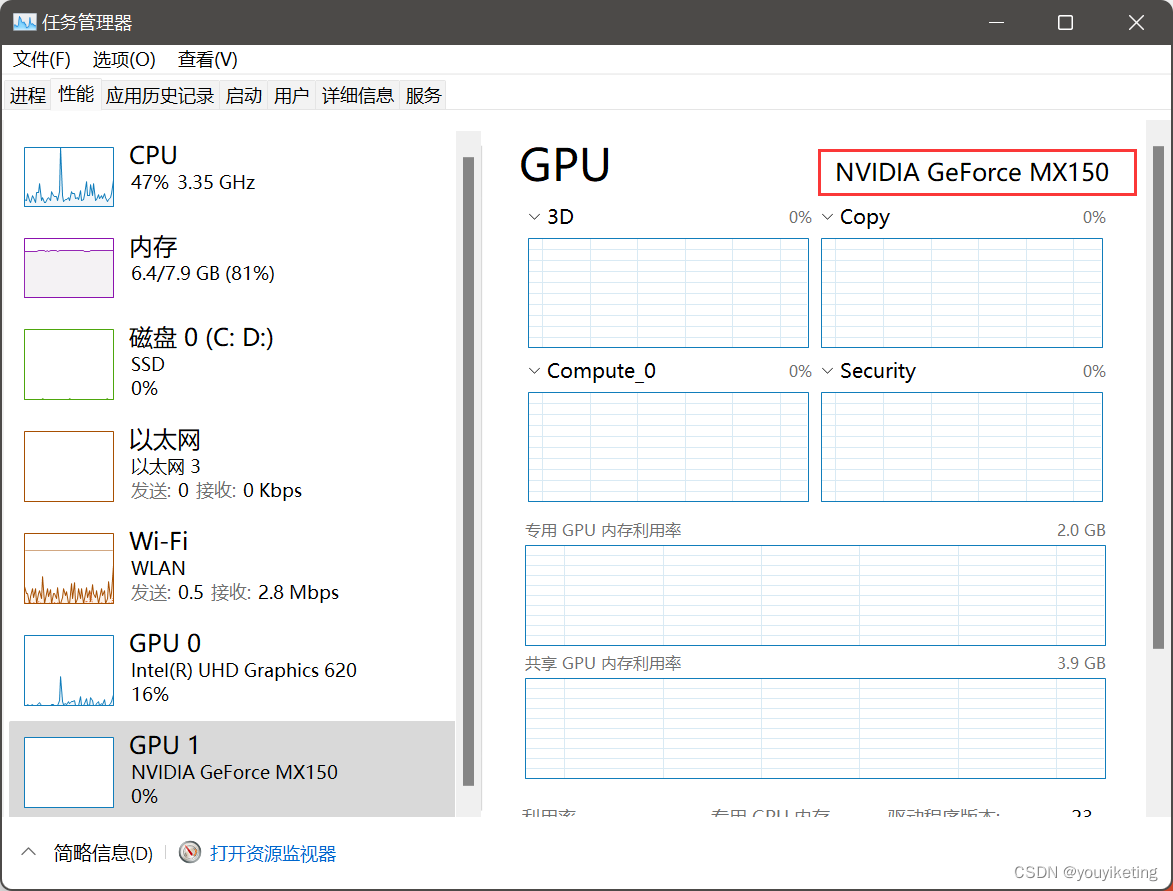1173x891 pixels.
Task: Minimize the Task Manager window
Action: point(996,22)
